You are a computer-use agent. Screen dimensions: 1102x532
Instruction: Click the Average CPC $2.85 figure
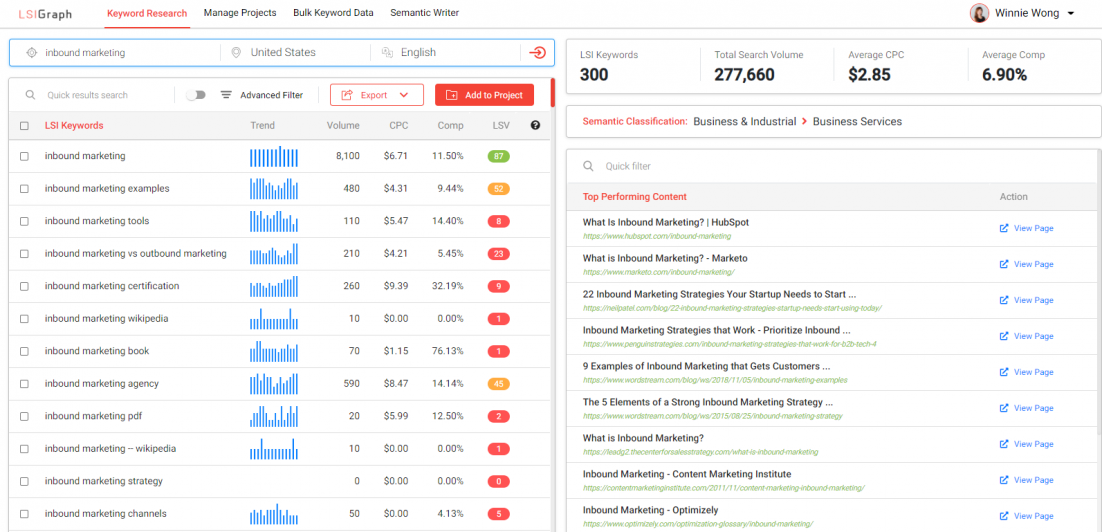[x=871, y=74]
